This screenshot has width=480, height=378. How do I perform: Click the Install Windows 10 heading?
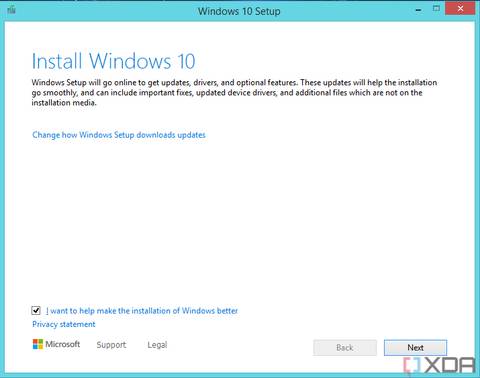[x=113, y=61]
